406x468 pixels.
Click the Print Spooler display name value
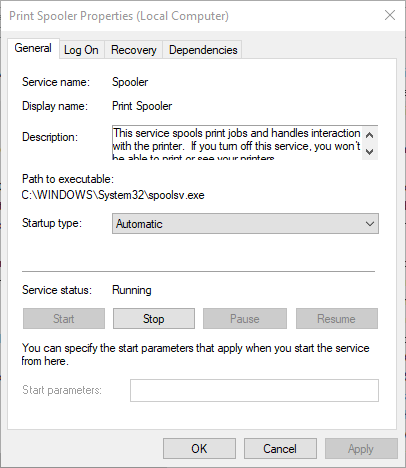[142, 106]
